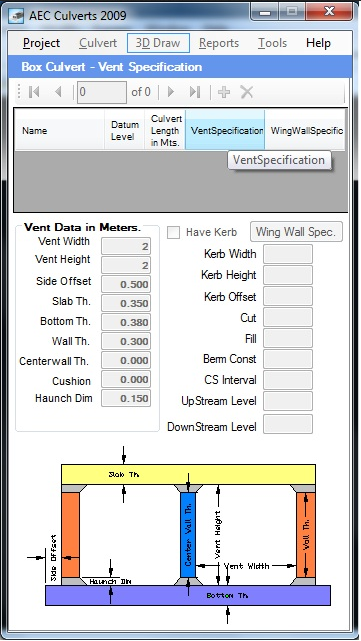Click the 'of 0' record count text

141,92
